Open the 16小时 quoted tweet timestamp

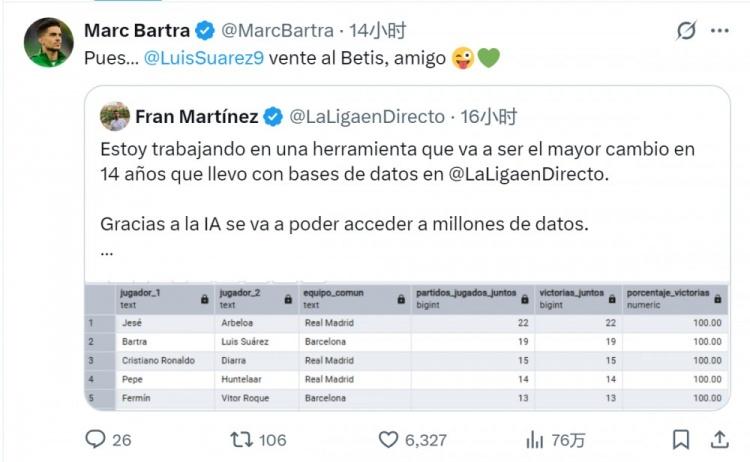489,117
